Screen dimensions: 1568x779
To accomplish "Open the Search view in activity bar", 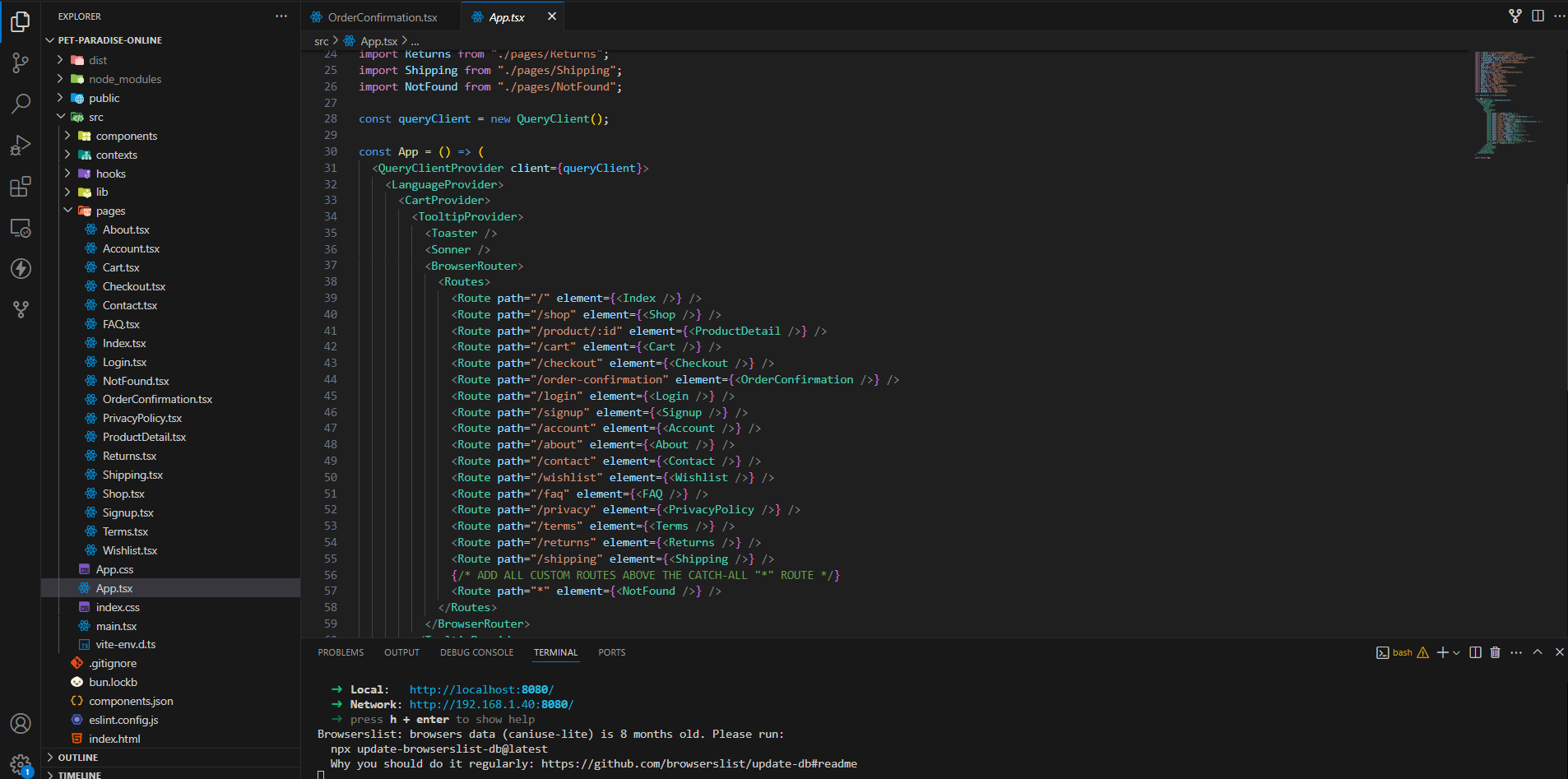I will [x=21, y=104].
